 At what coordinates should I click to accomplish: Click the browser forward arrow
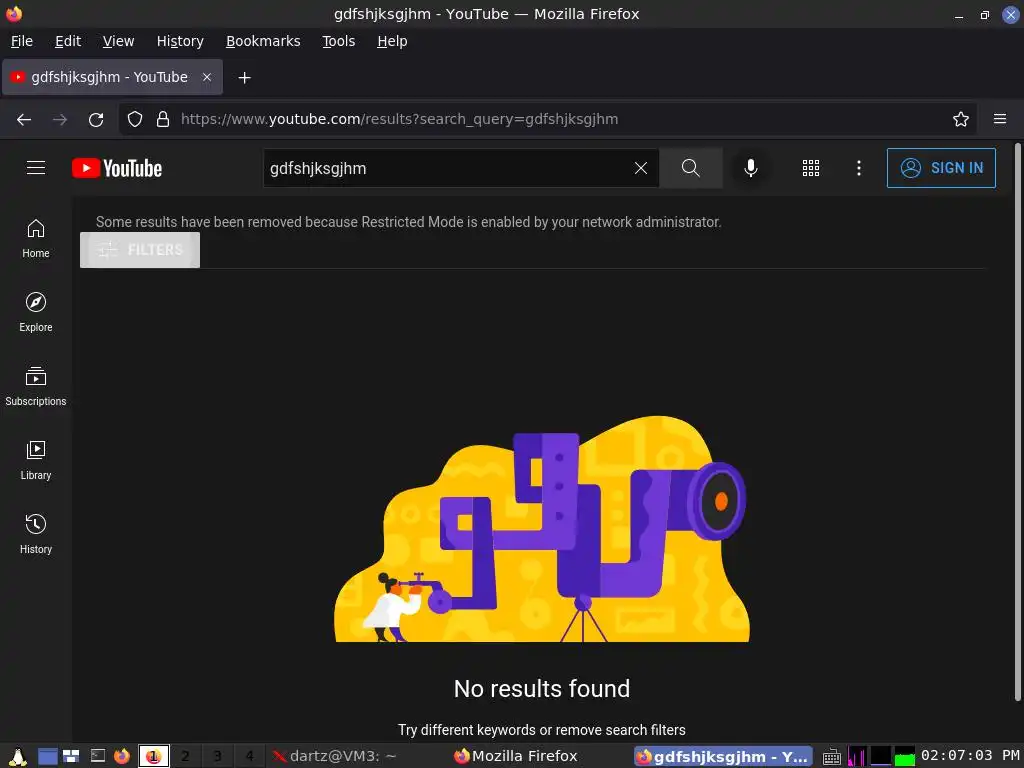60,119
